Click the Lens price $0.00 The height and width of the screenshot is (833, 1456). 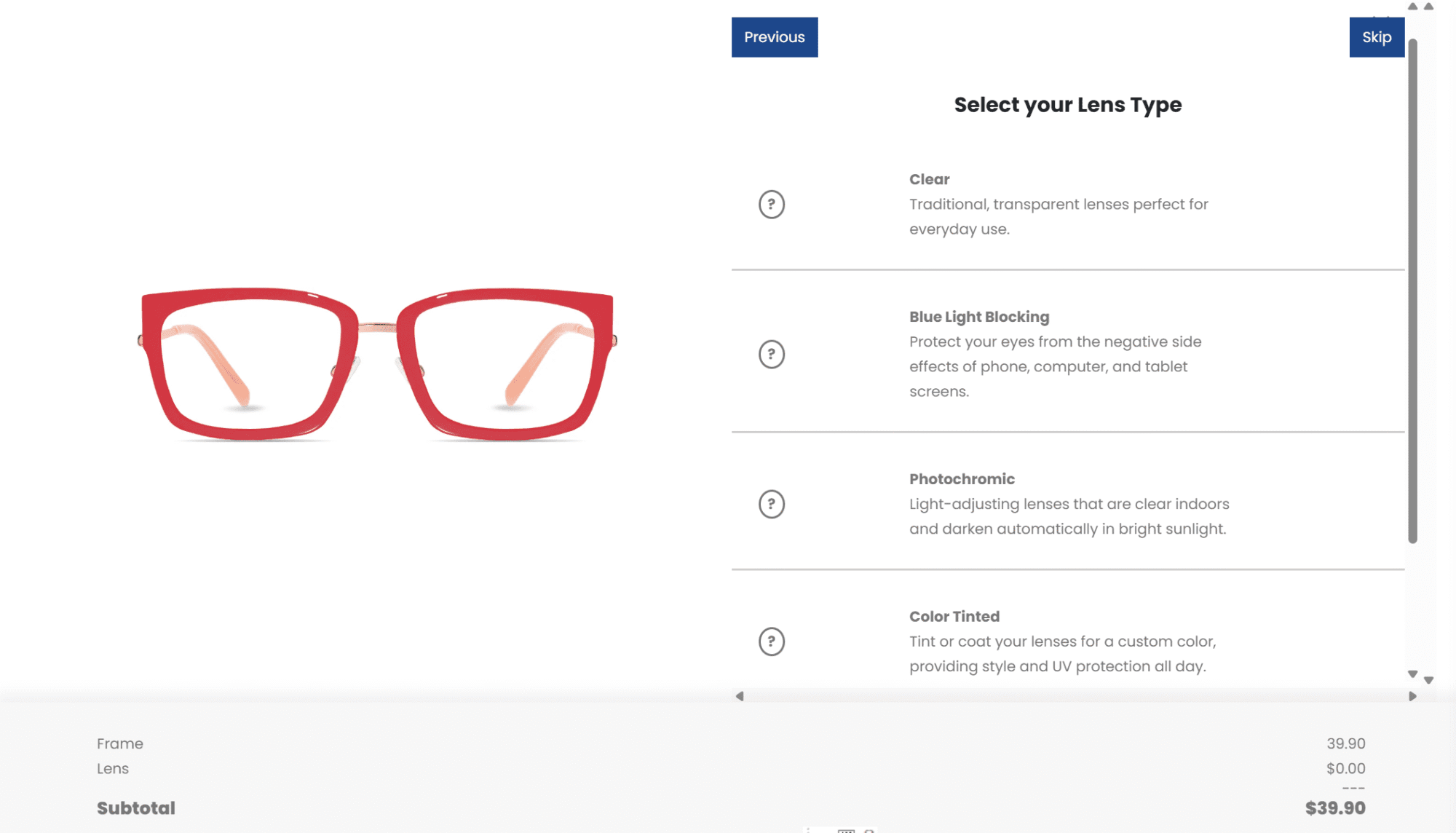[x=1345, y=768]
